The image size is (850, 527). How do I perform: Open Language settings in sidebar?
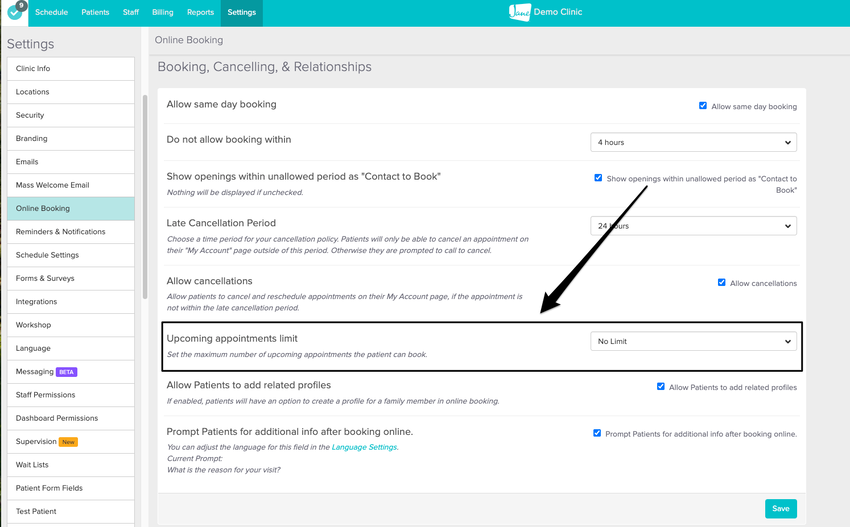point(71,348)
